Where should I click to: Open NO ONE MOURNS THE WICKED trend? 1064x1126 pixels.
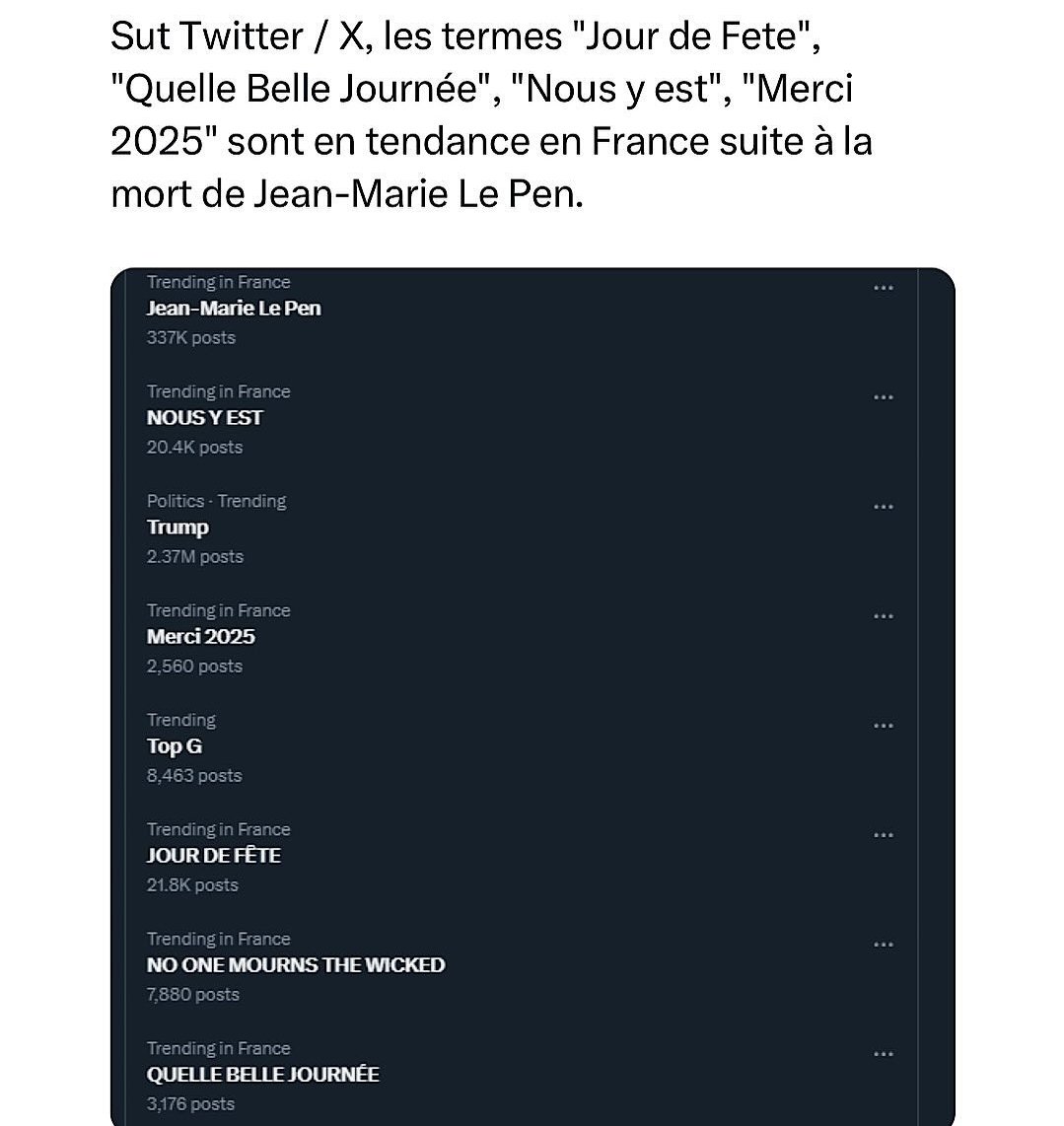click(x=295, y=965)
